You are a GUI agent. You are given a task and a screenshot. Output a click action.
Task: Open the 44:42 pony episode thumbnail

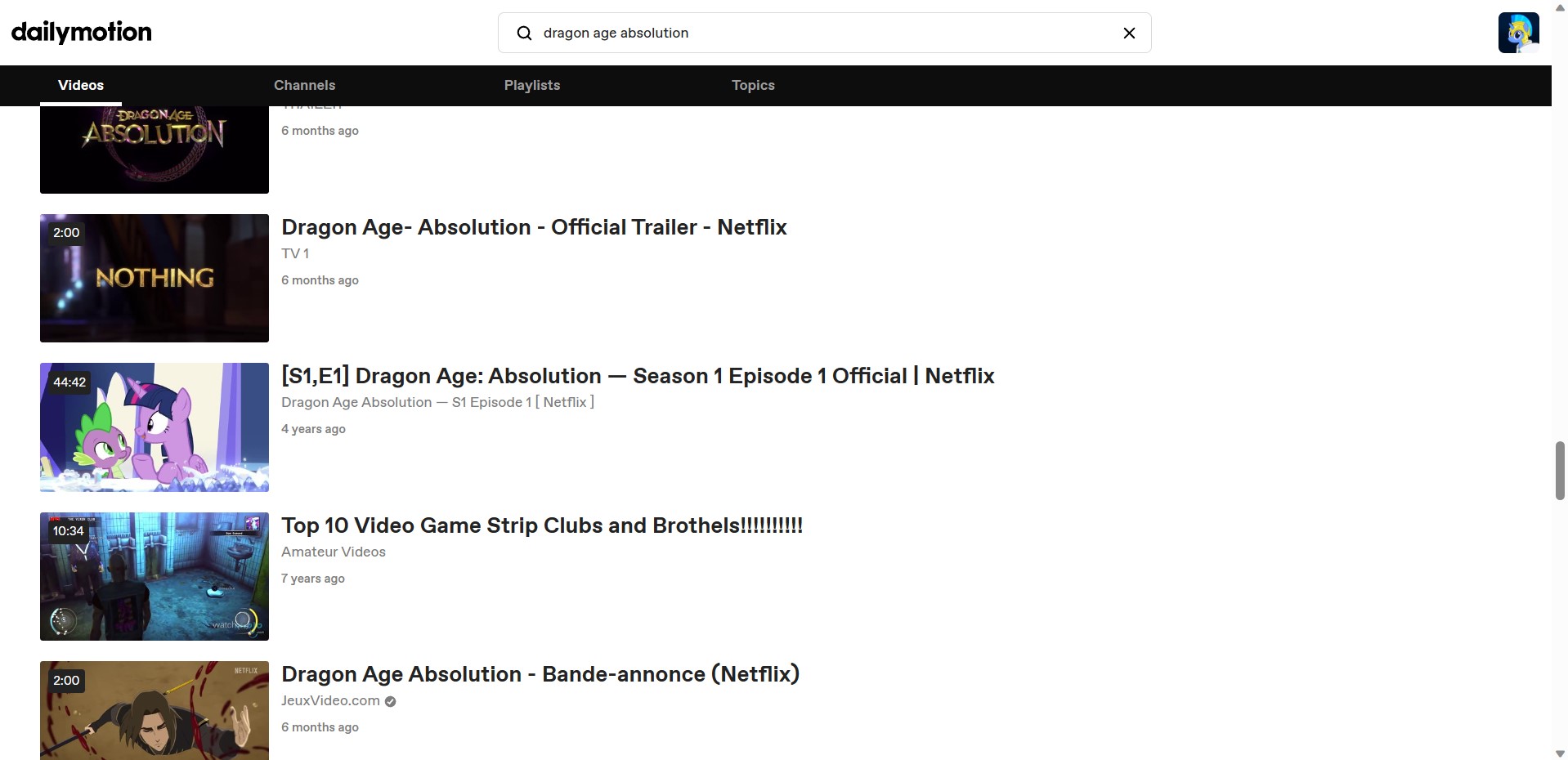click(155, 427)
